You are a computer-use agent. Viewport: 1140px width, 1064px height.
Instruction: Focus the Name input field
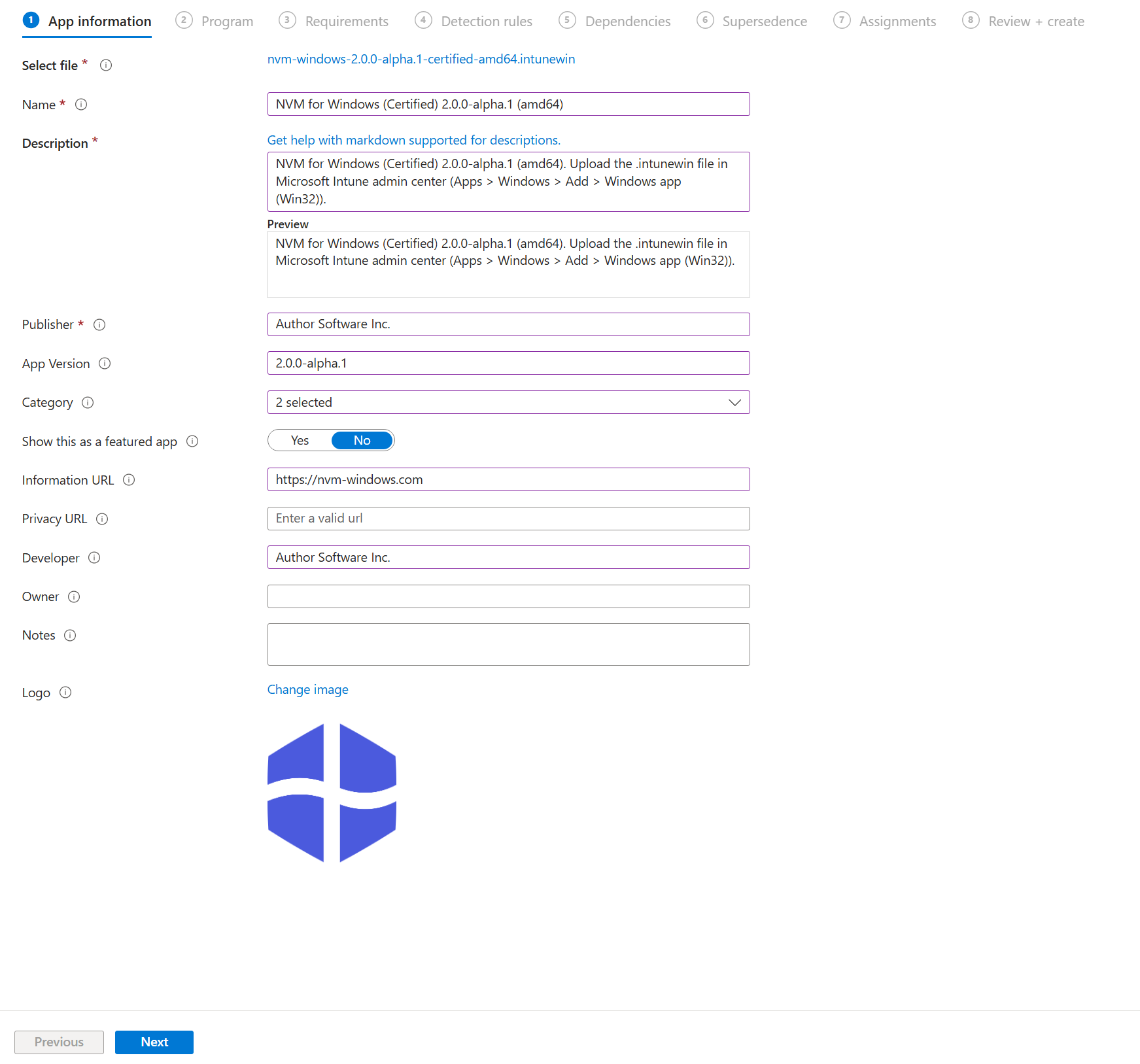pyautogui.click(x=508, y=104)
